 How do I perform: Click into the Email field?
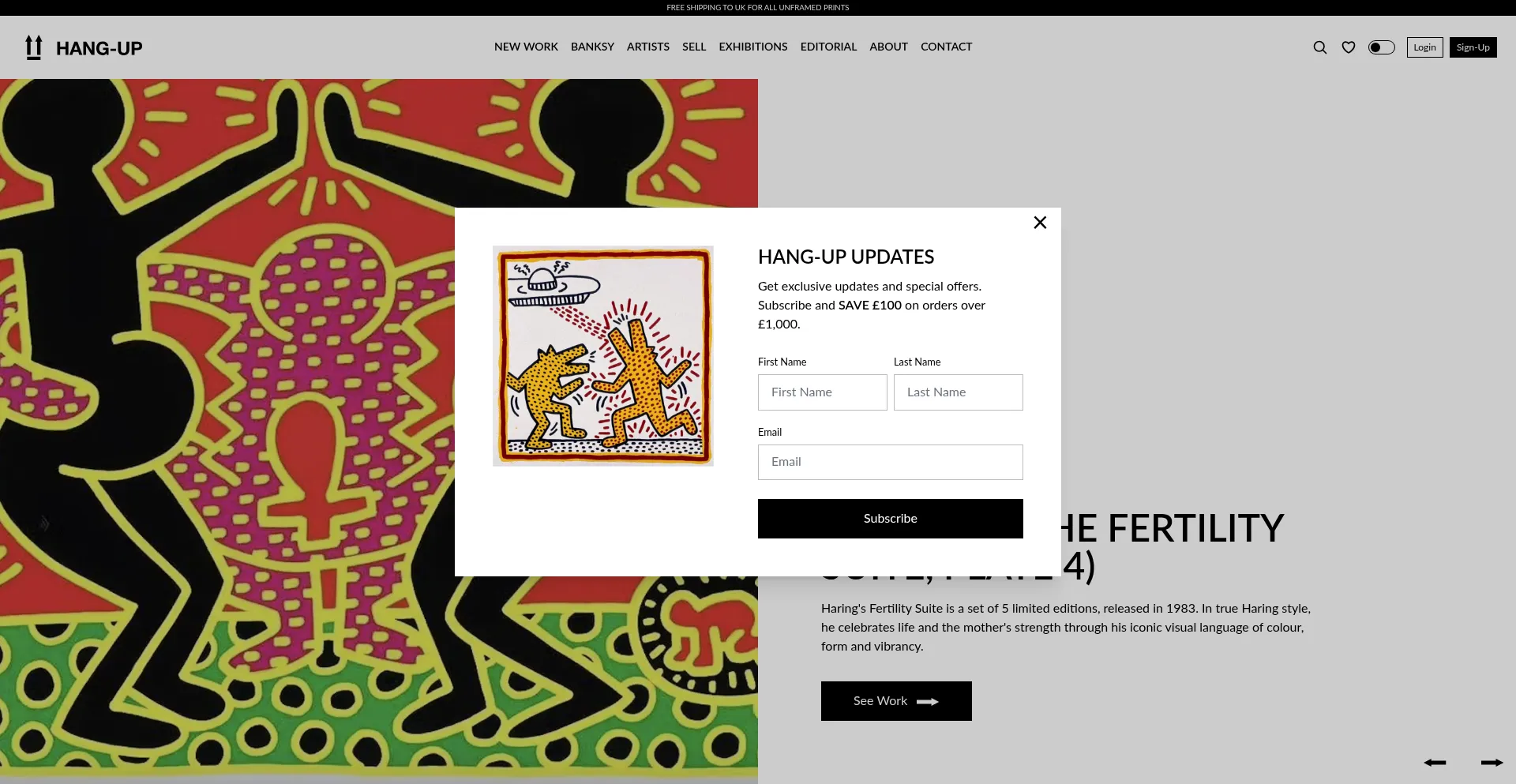[891, 462]
